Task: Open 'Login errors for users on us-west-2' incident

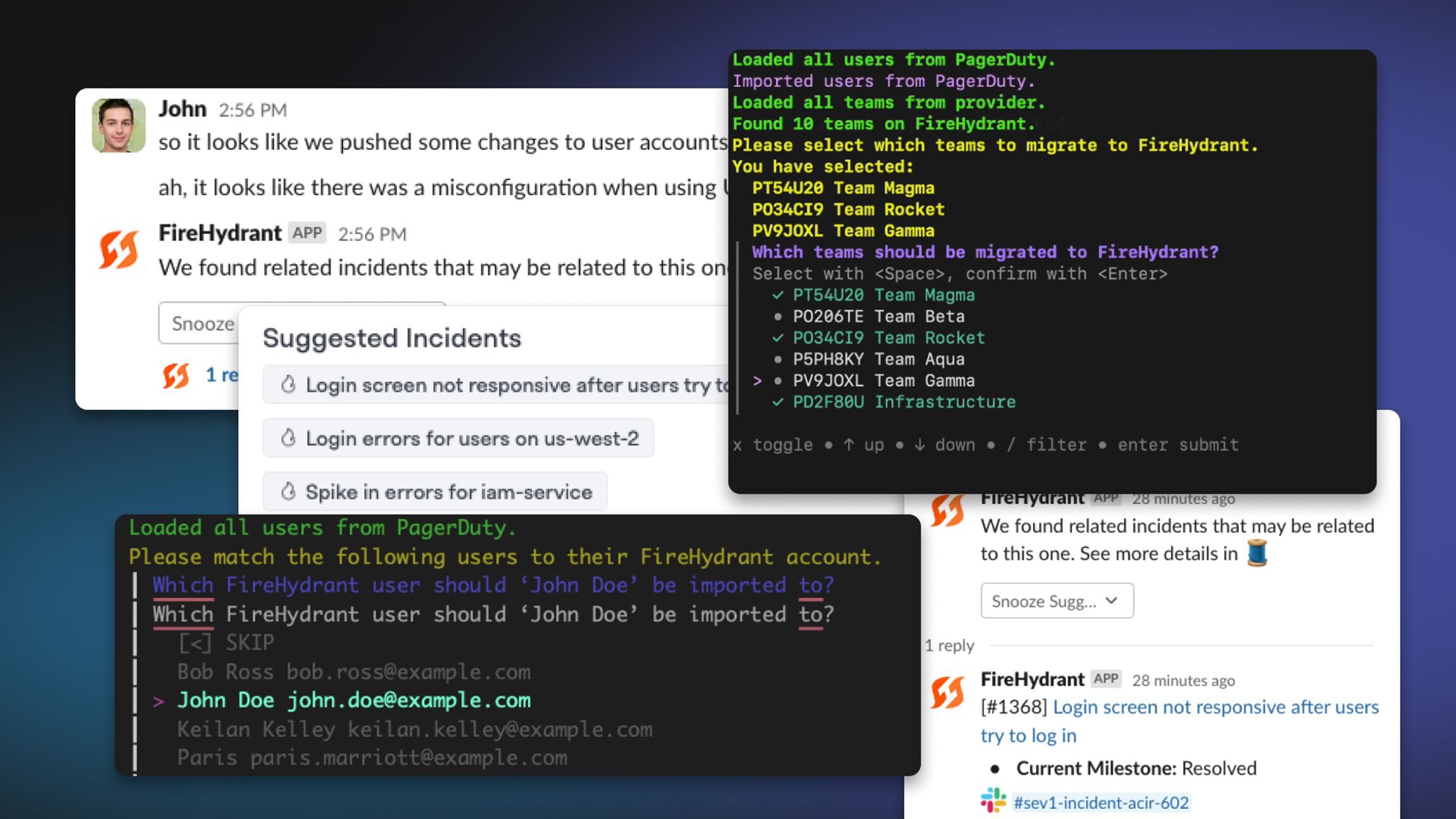Action: coord(458,438)
